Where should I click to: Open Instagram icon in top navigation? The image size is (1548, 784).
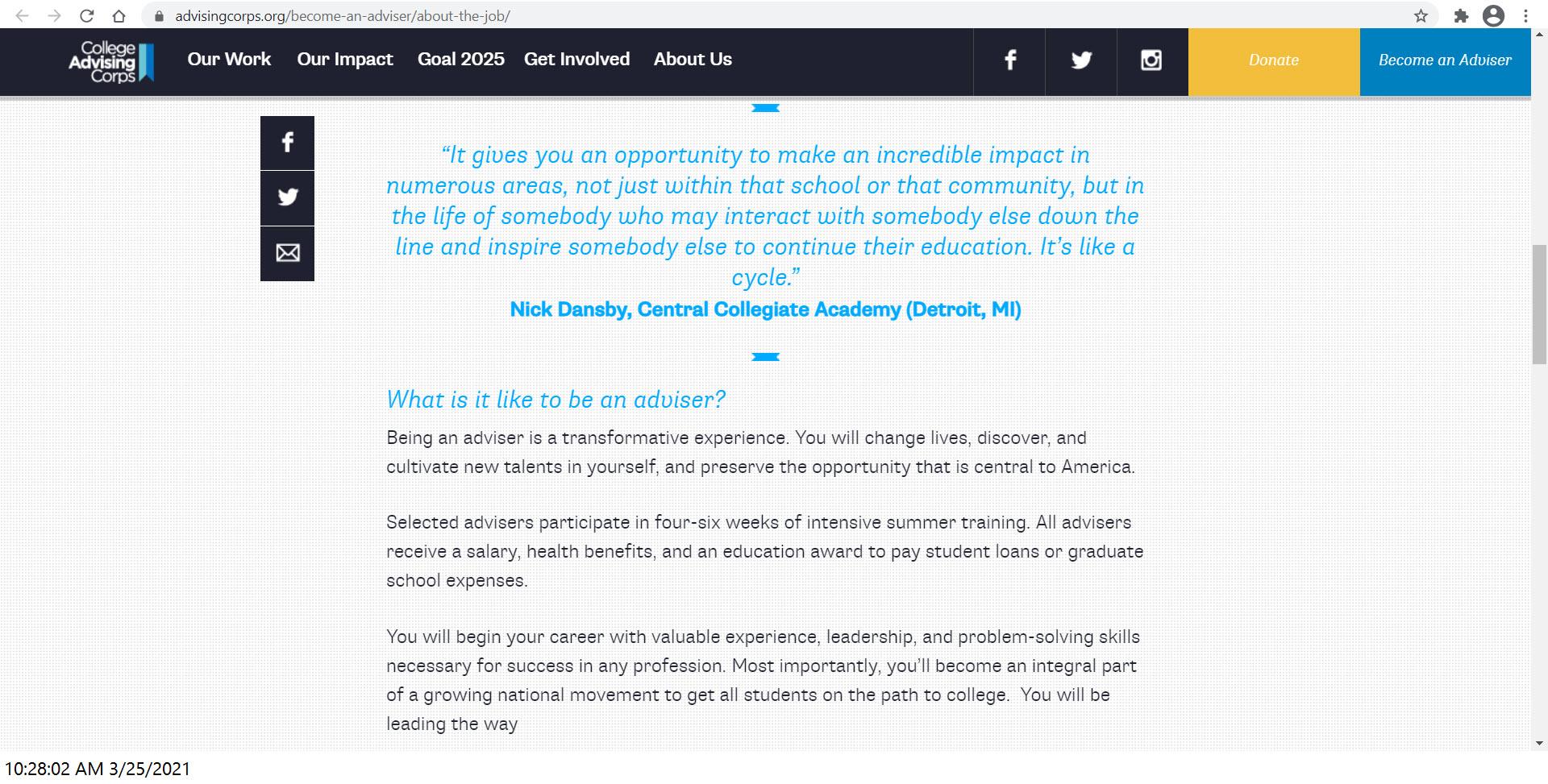coord(1151,60)
